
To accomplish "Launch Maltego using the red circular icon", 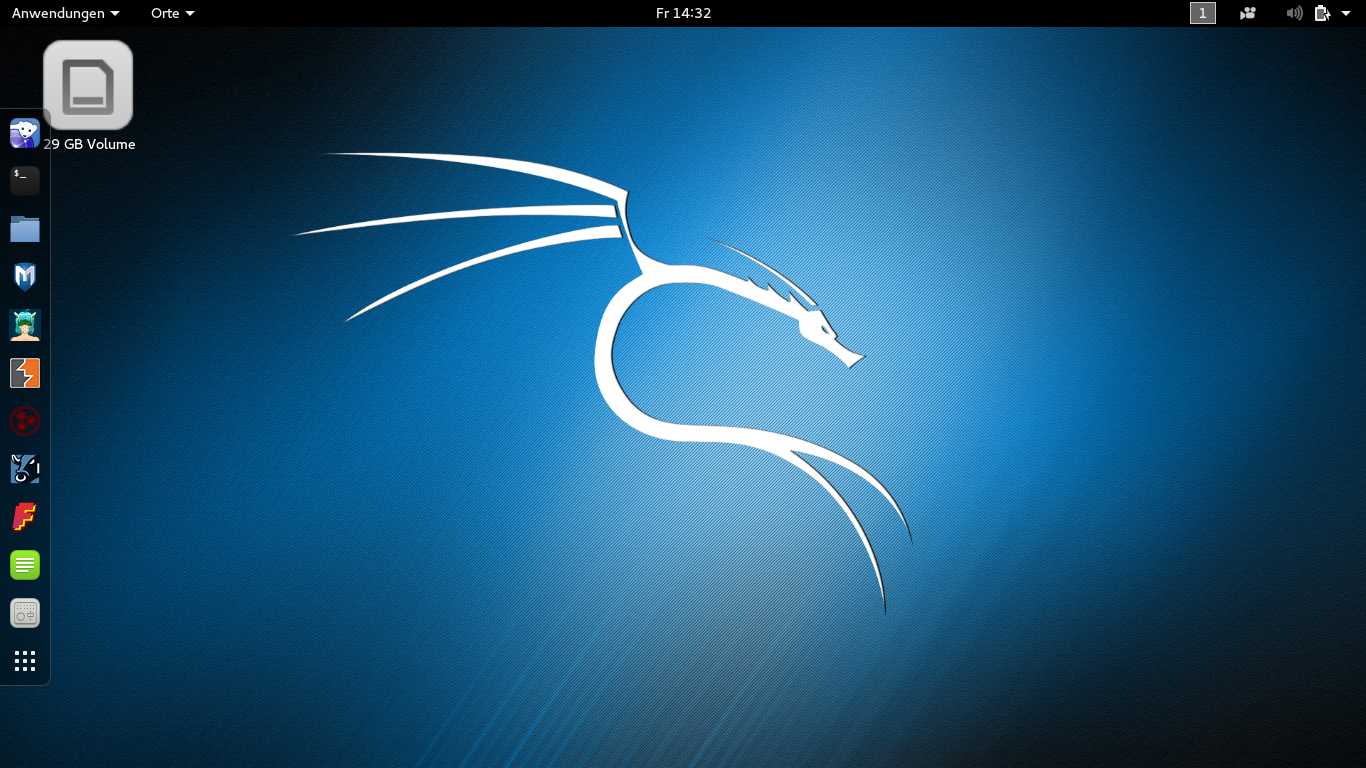I will (25, 421).
